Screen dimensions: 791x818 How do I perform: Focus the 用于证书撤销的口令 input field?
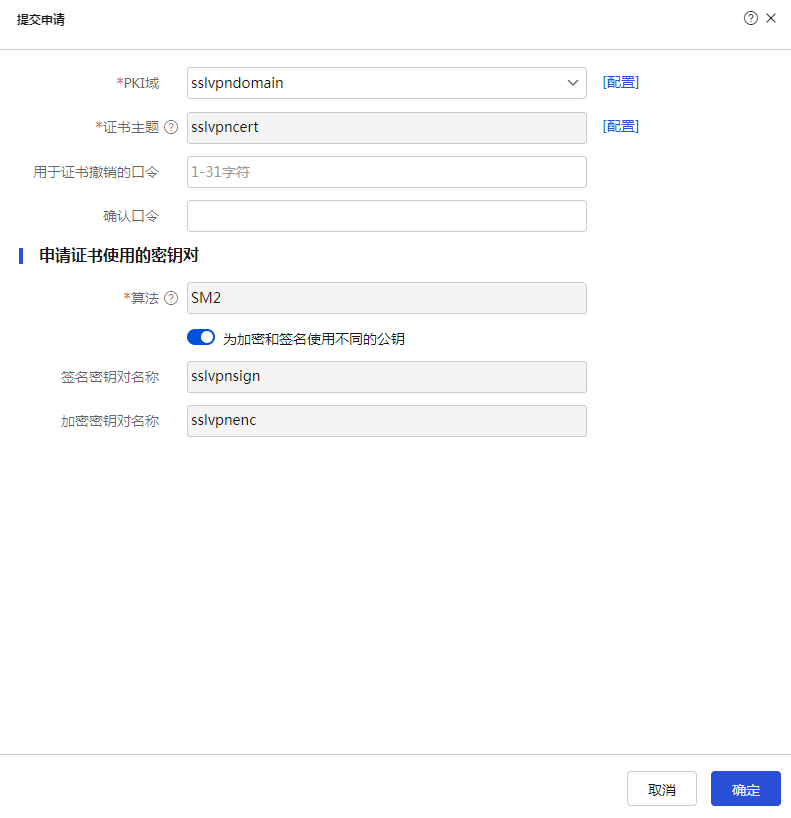[x=386, y=172]
